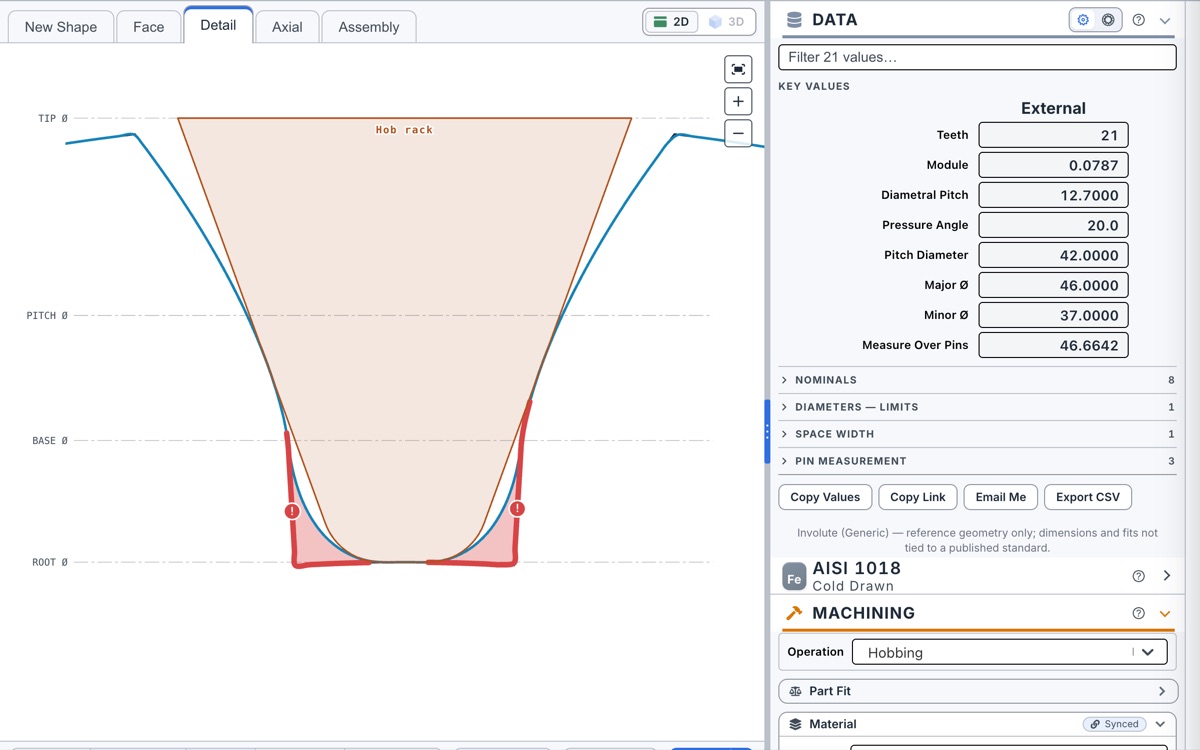Click the right red warning marker on the tooth profile

pos(517,509)
